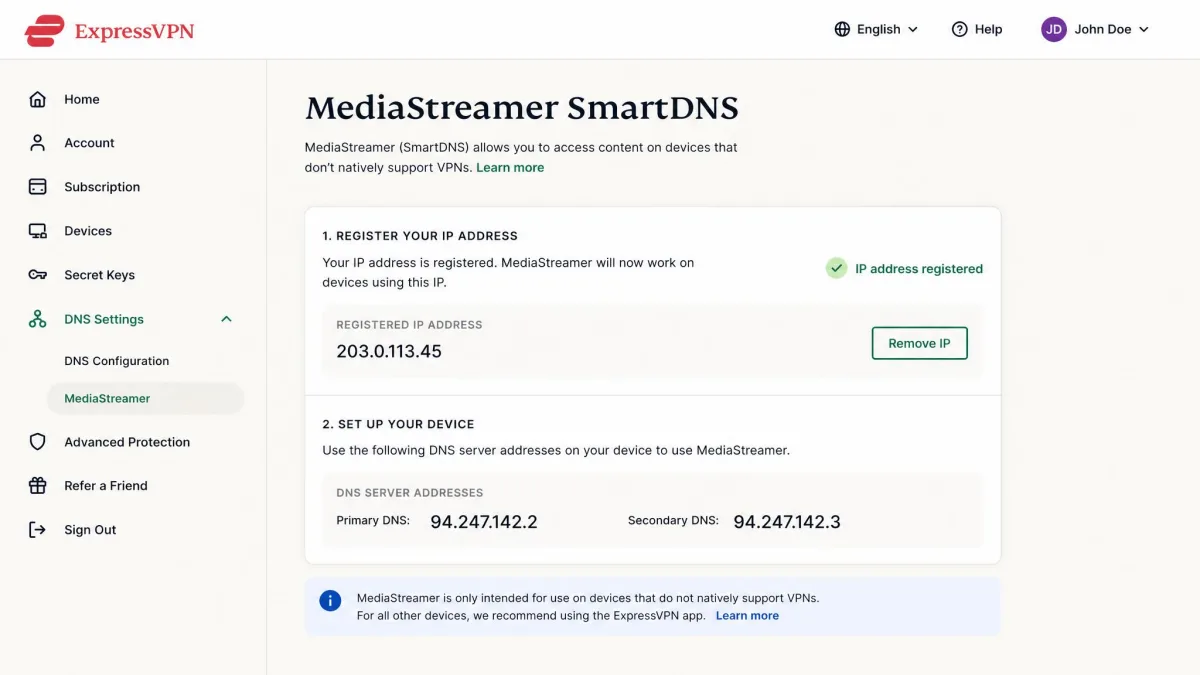This screenshot has width=1200, height=675.
Task: Click the green IP registered checkmark icon
Action: (x=836, y=268)
